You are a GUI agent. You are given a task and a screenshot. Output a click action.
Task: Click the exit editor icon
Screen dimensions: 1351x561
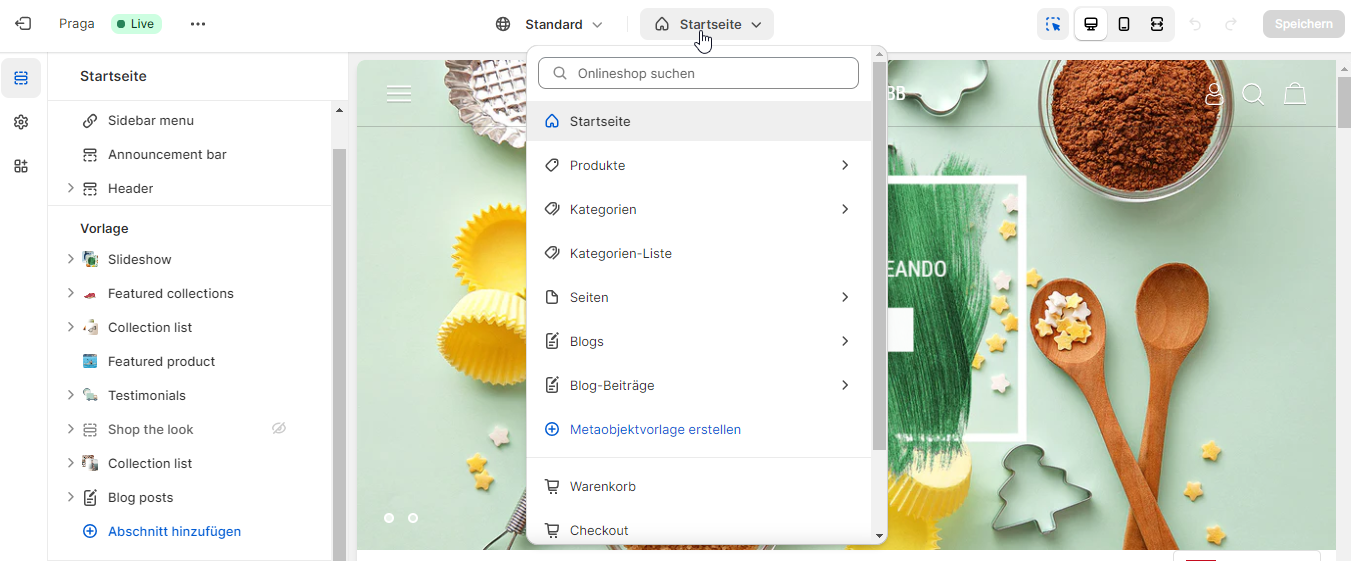pos(23,24)
